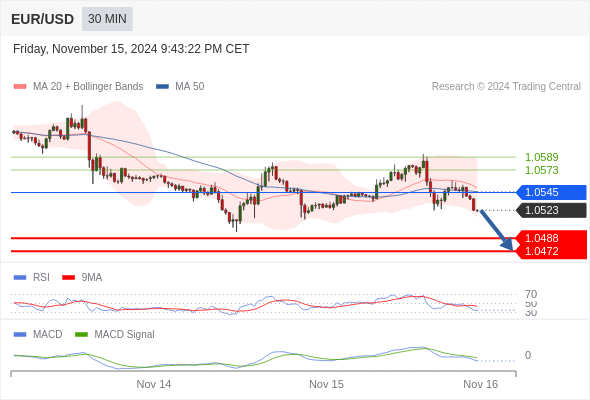This screenshot has height=400, width=590.
Task: Click the RSI legend swatch
Action: click(20, 278)
